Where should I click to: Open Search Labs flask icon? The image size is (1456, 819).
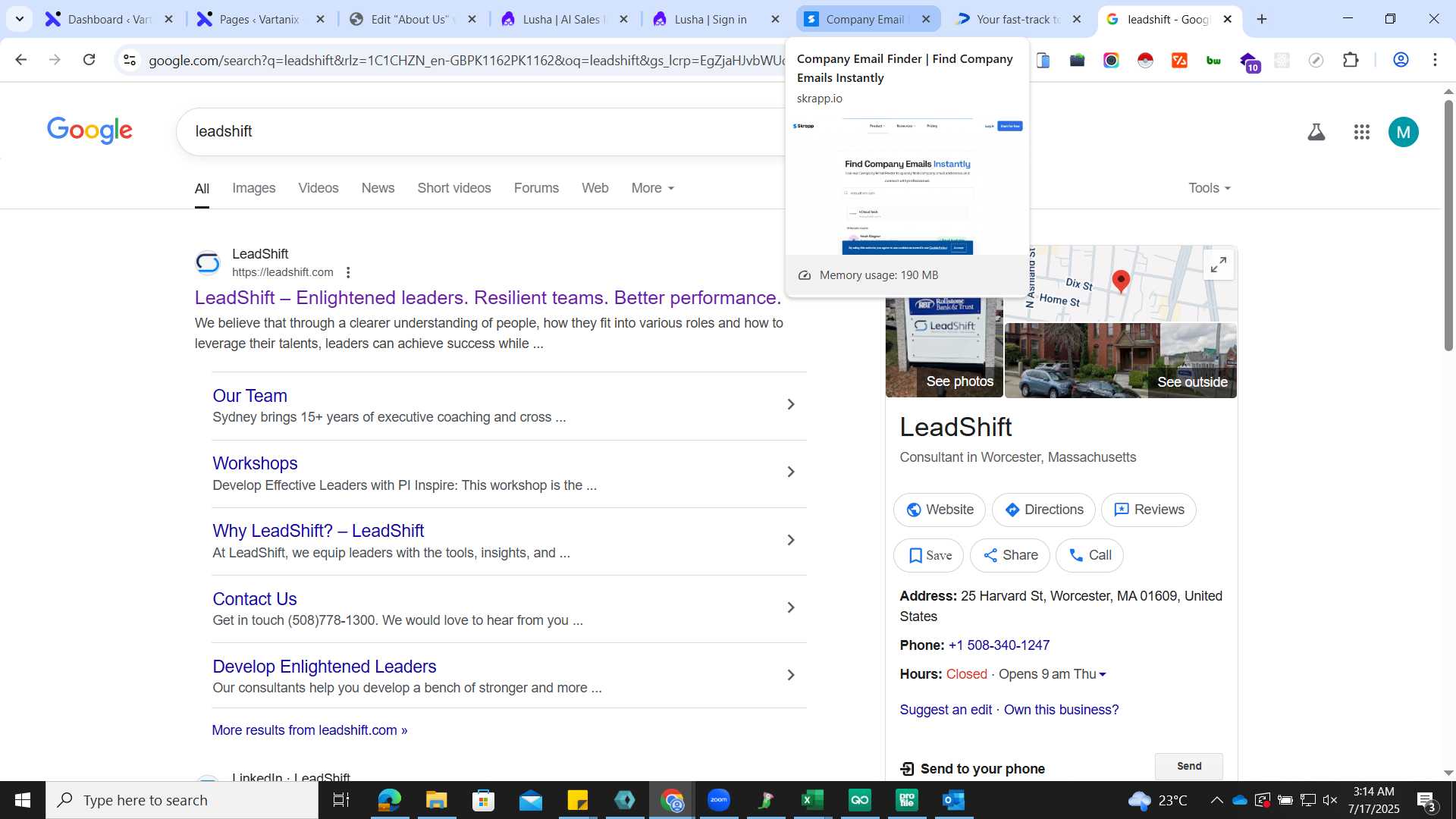(1316, 132)
